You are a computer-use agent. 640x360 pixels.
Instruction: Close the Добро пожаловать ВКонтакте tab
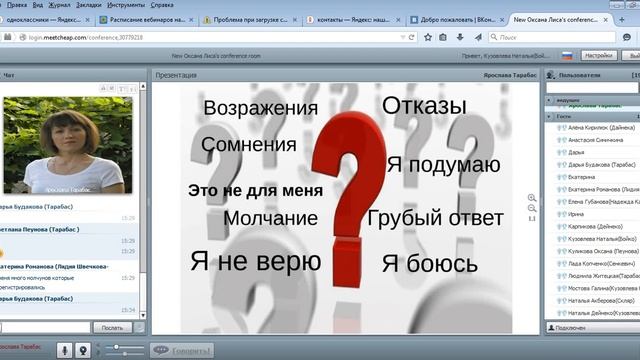(x=502, y=20)
